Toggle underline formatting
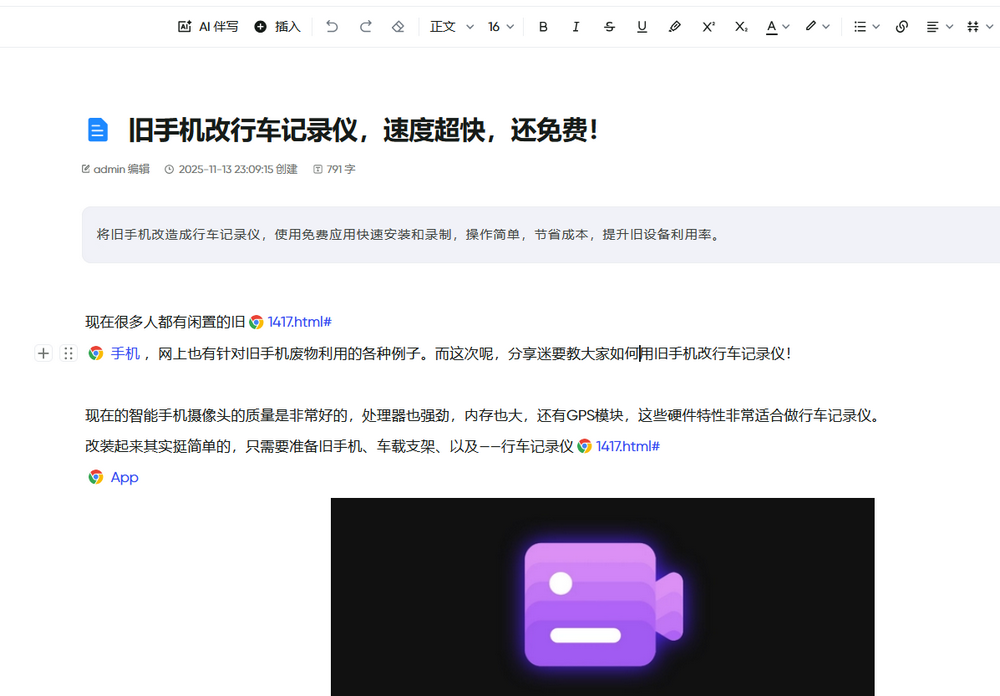 coord(642,27)
